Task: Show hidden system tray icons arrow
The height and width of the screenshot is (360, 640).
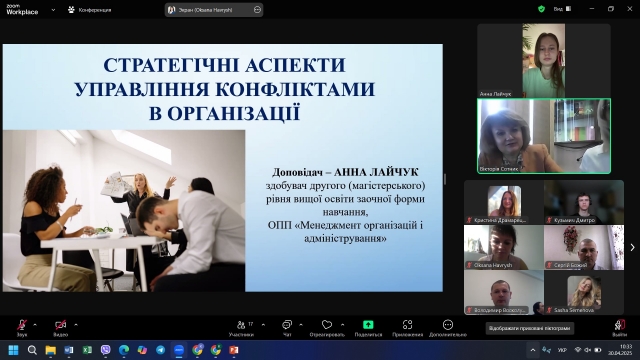Action: (x=533, y=350)
